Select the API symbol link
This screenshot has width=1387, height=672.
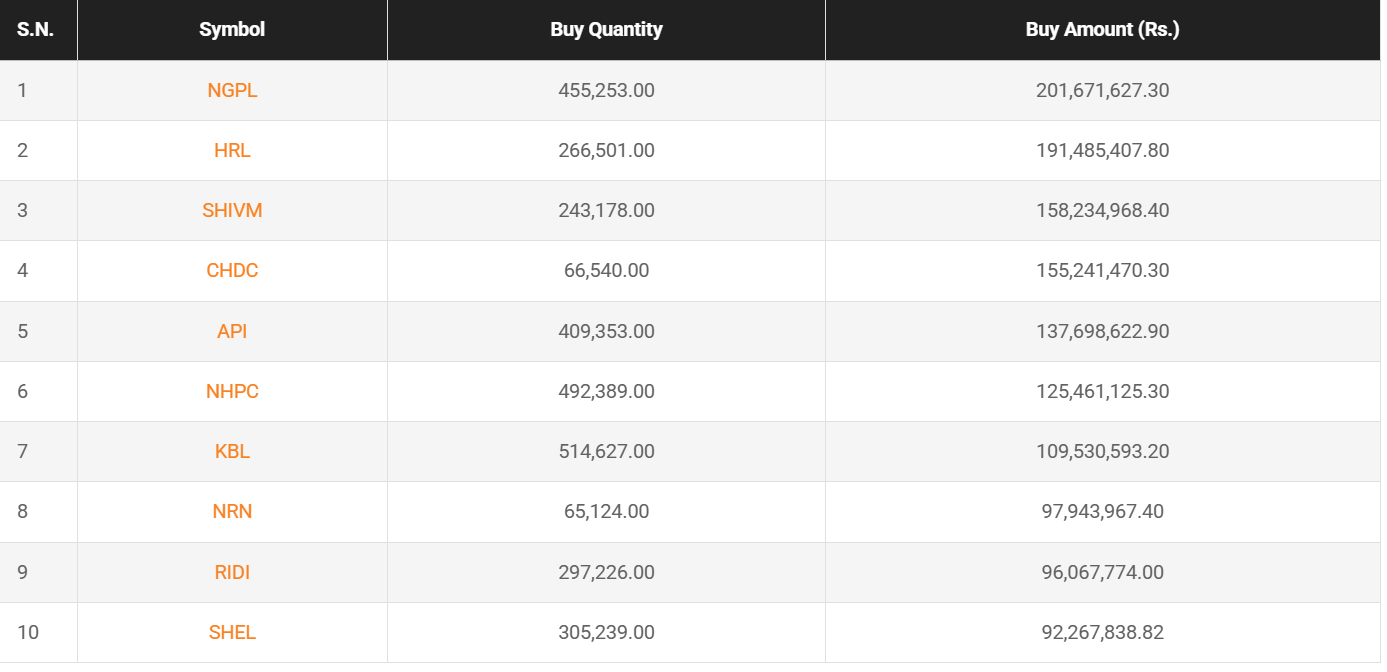point(232,331)
